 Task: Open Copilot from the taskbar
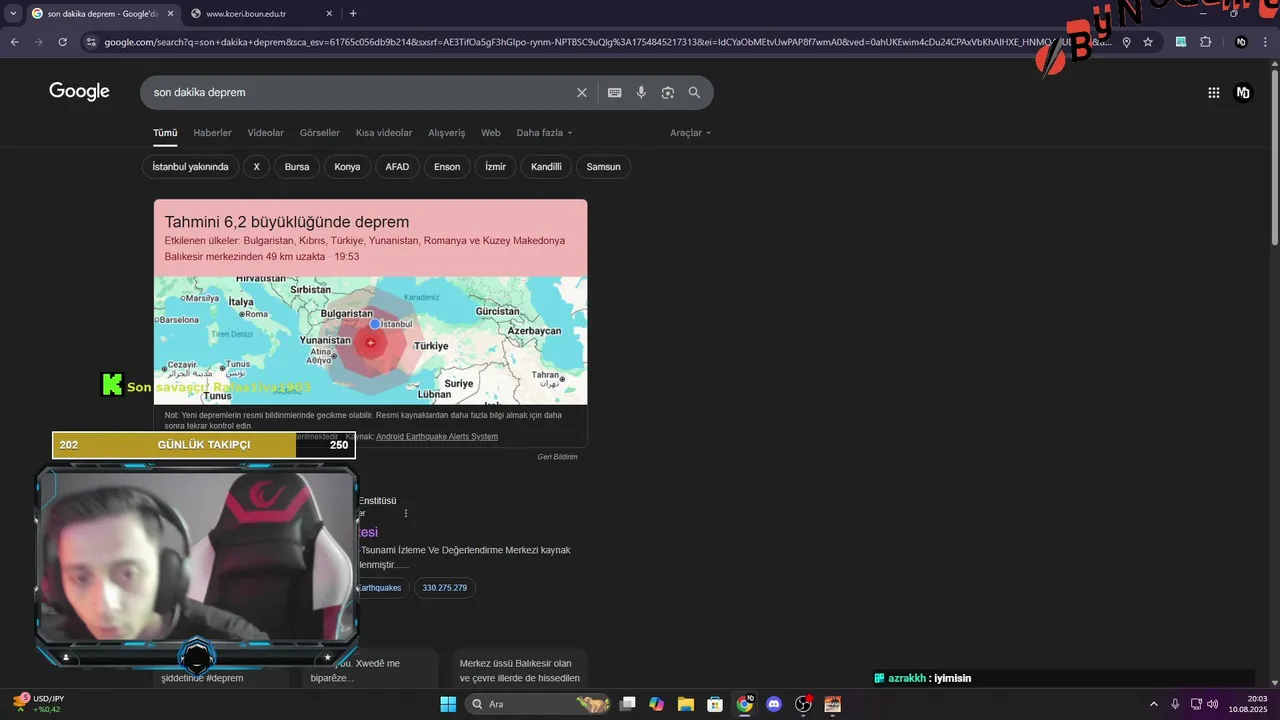657,704
